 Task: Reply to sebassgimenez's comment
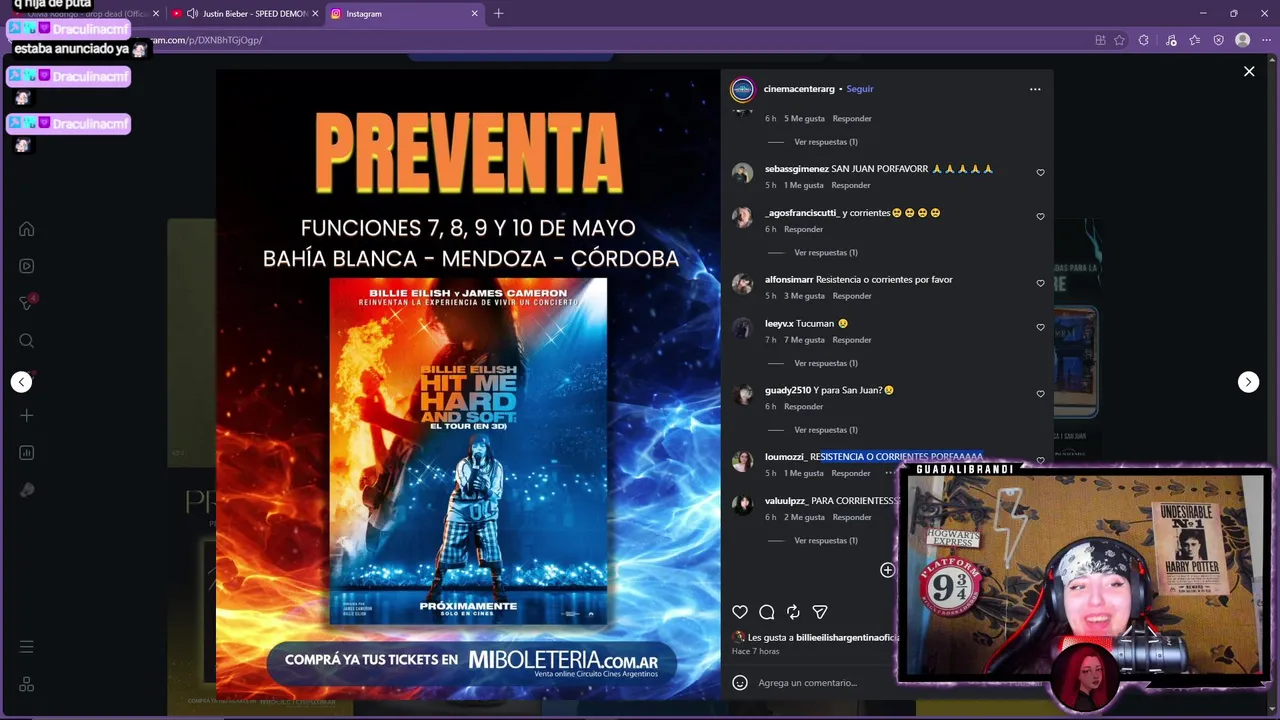click(851, 185)
